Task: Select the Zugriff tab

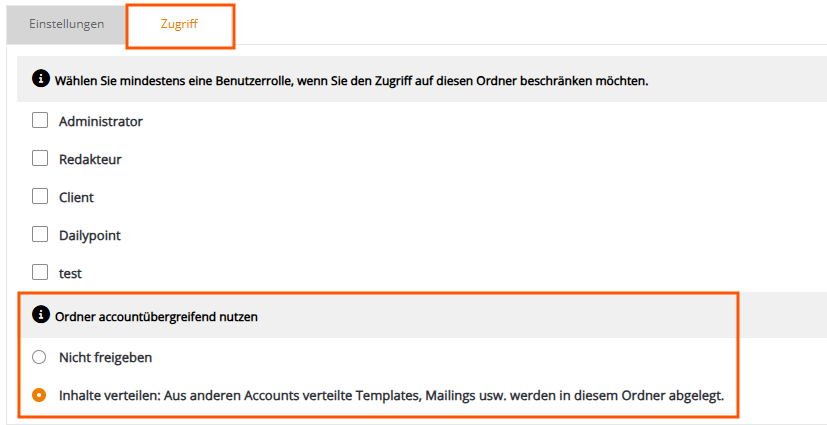Action: [180, 24]
